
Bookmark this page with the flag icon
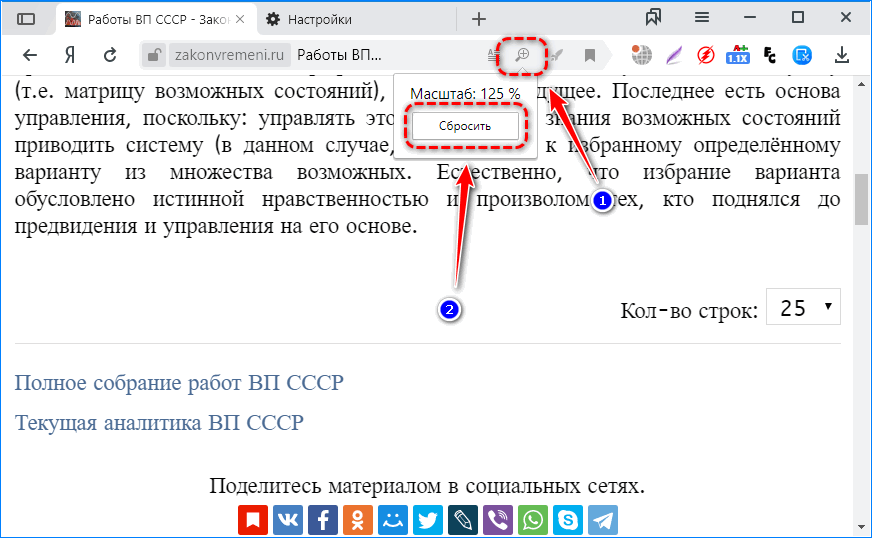589,55
